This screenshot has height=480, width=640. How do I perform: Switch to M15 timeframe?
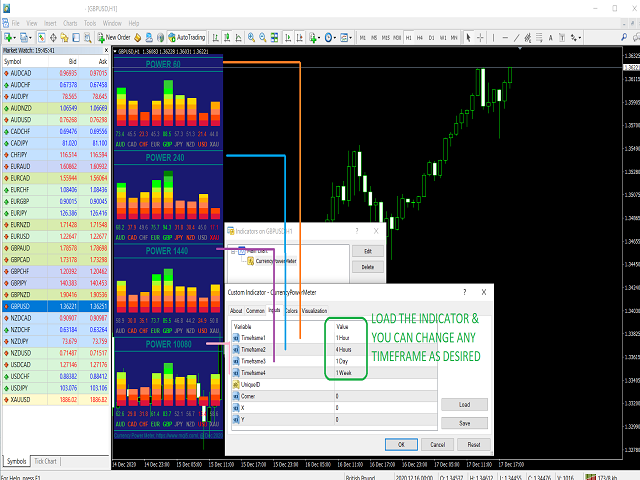click(385, 38)
